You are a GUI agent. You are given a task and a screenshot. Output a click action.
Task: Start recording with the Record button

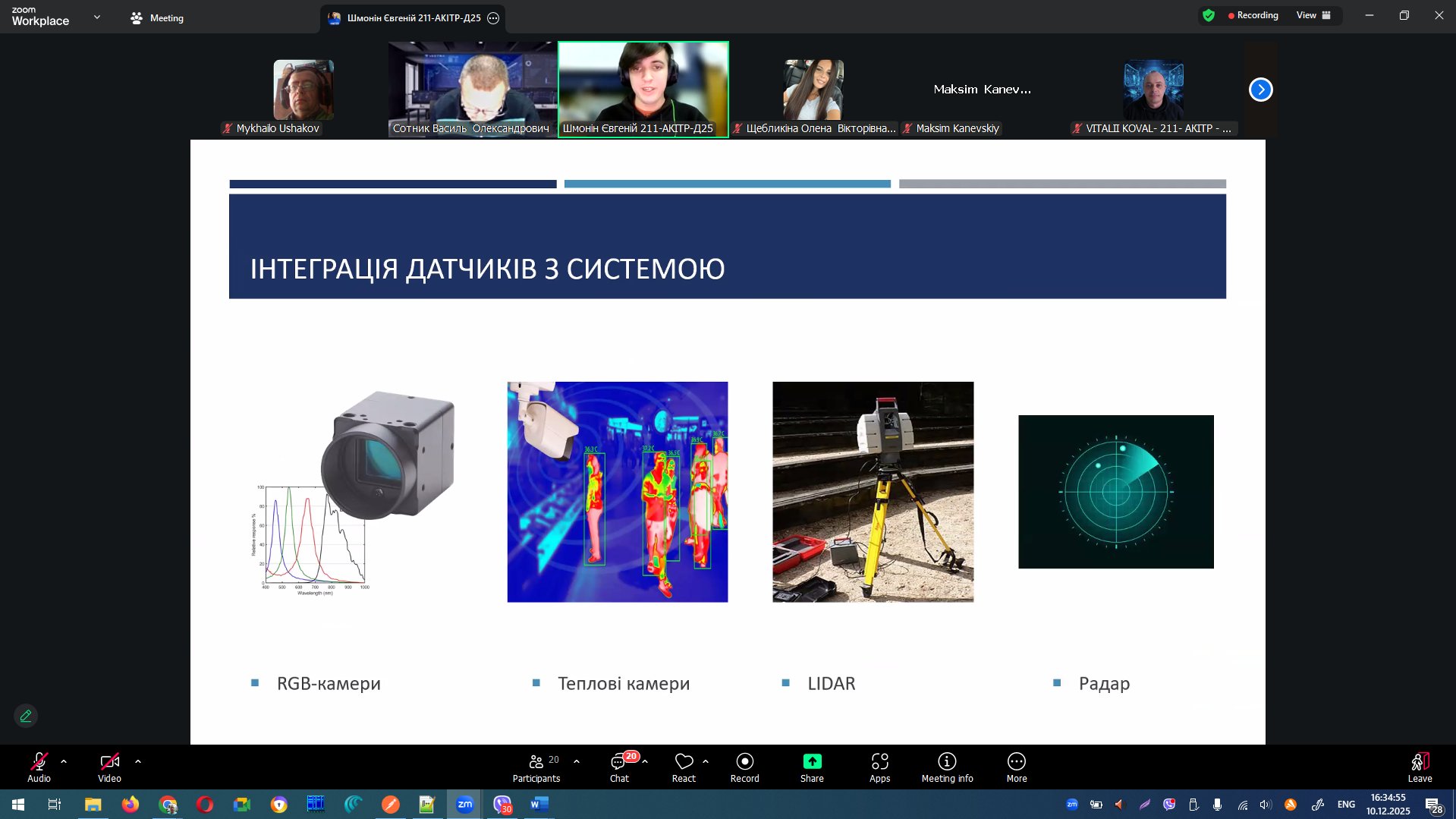coord(744,767)
